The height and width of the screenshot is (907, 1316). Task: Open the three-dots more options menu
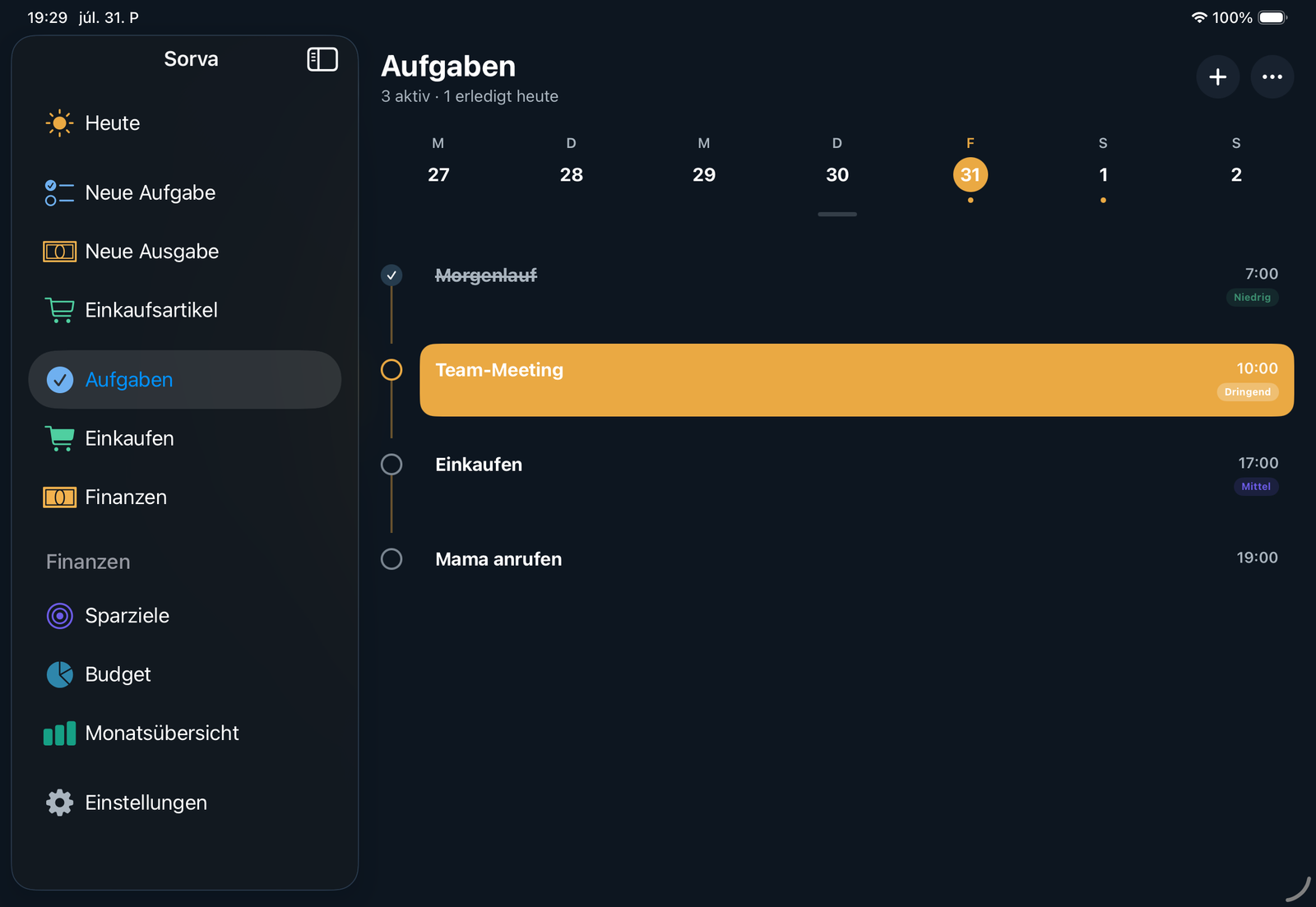pos(1272,77)
